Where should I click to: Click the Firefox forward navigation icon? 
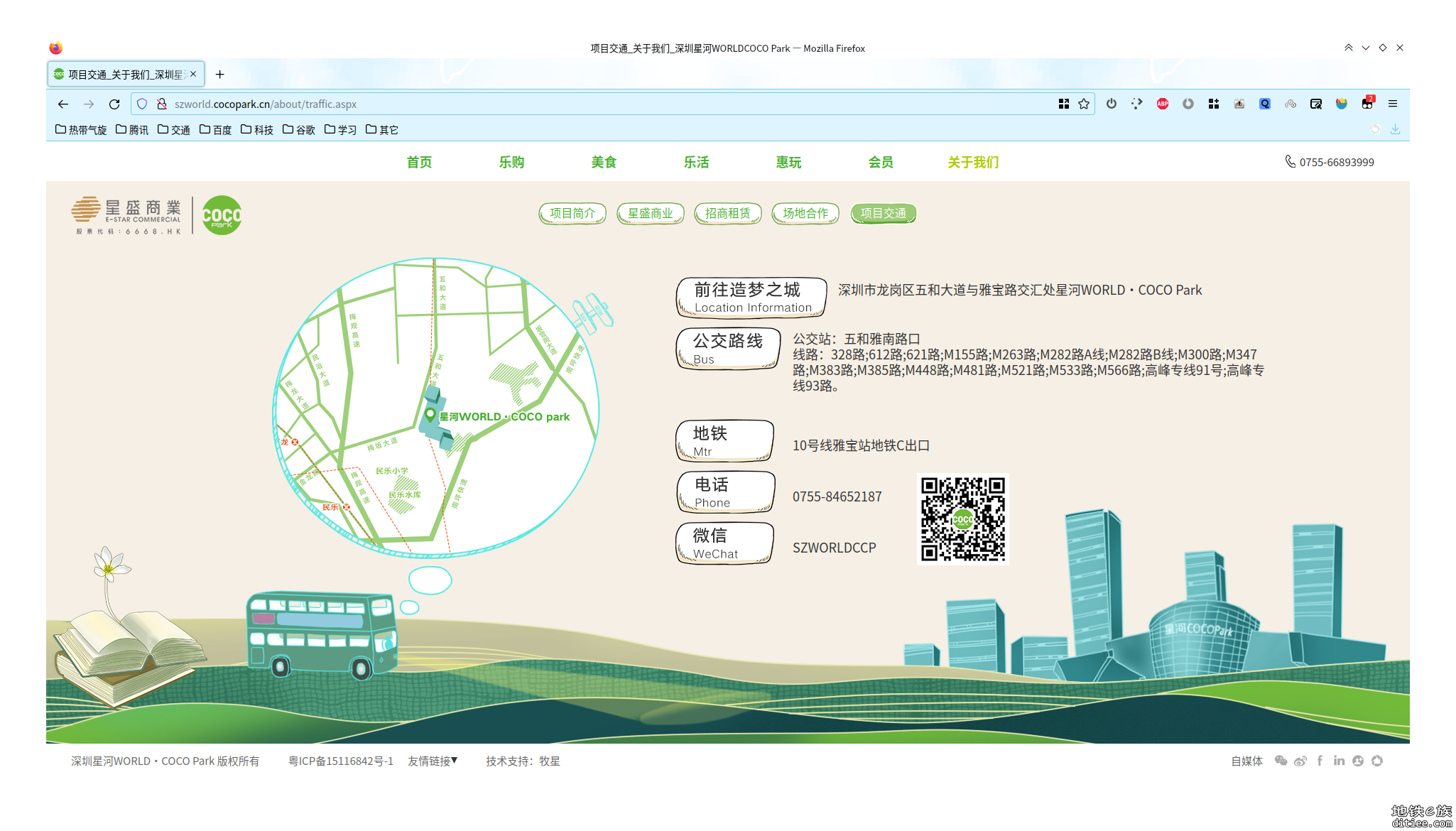pyautogui.click(x=89, y=105)
